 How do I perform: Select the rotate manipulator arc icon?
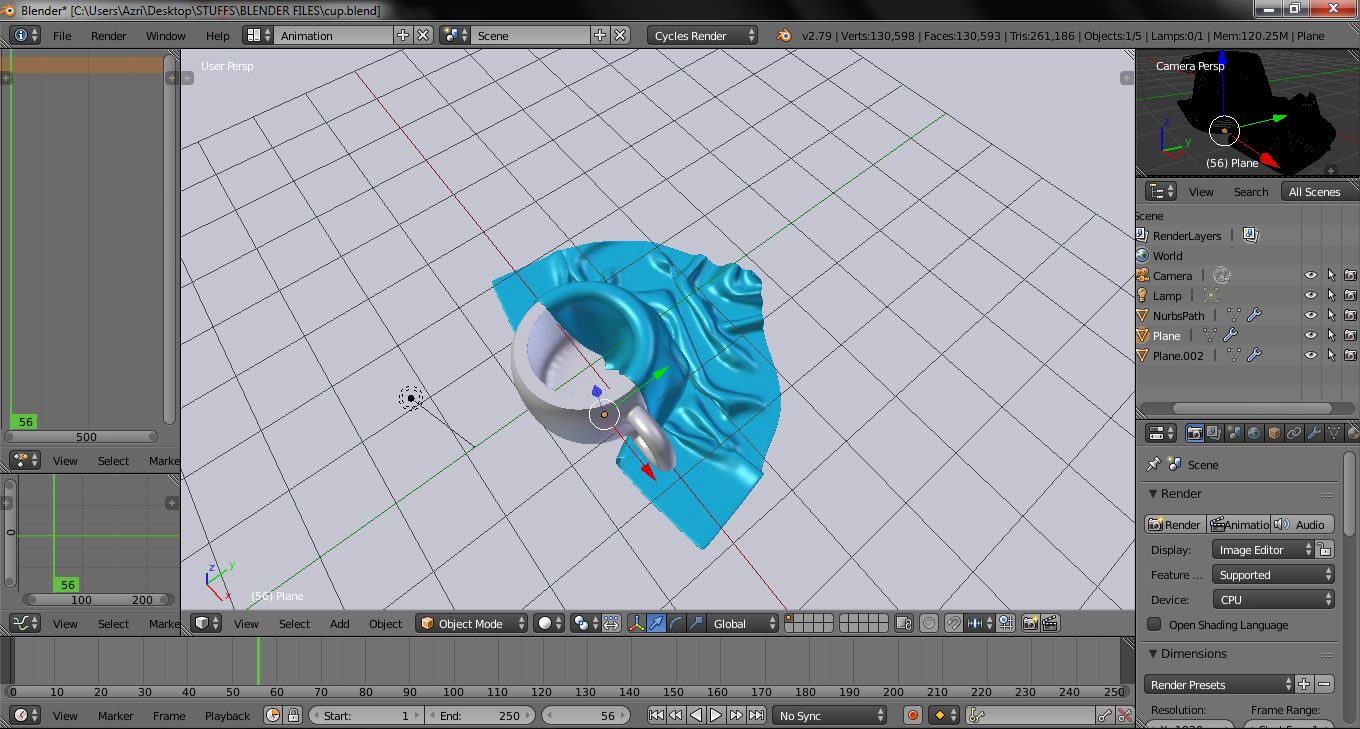pyautogui.click(x=676, y=623)
